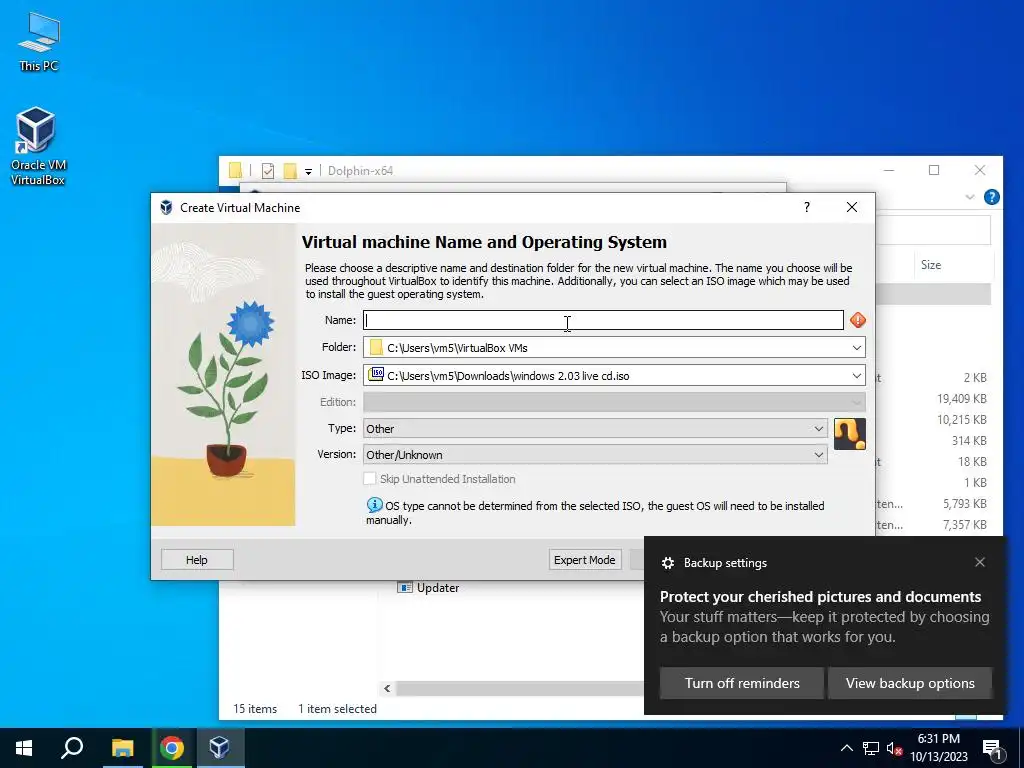The image size is (1024, 768).
Task: Click the 7,357 KB size entry in Explorer
Action: click(965, 524)
